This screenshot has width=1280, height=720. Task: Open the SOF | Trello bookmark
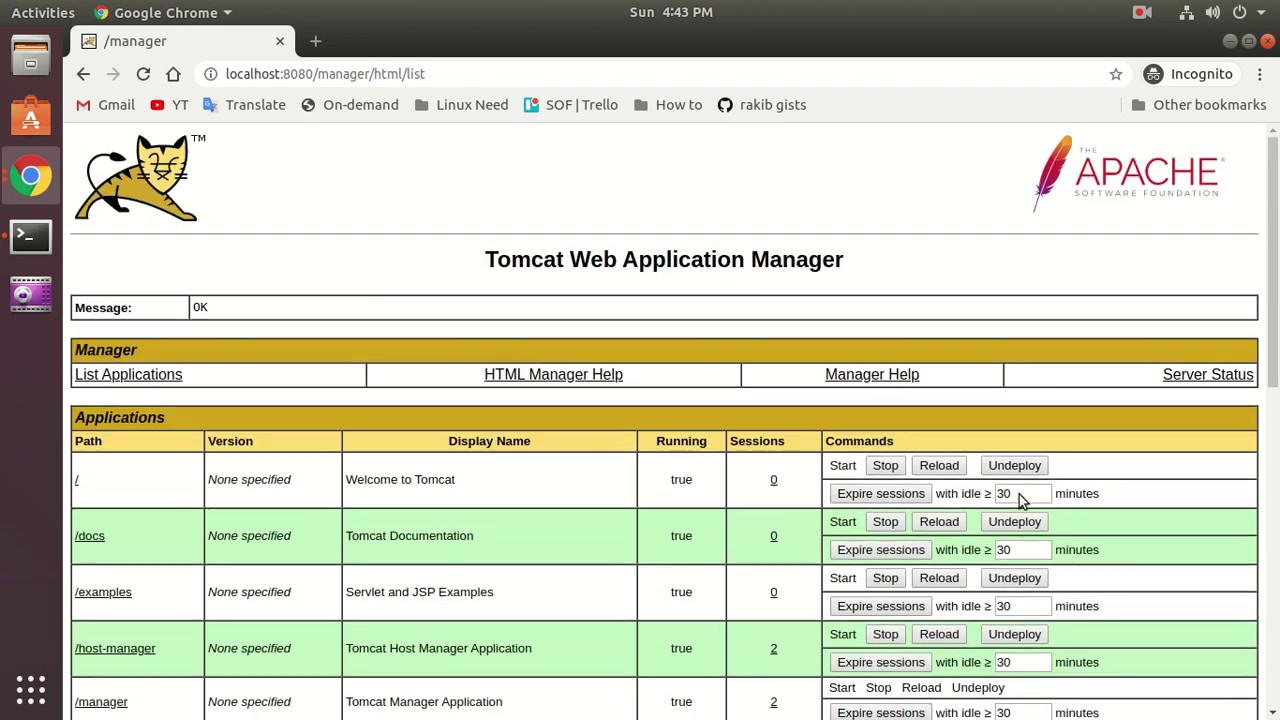click(570, 105)
